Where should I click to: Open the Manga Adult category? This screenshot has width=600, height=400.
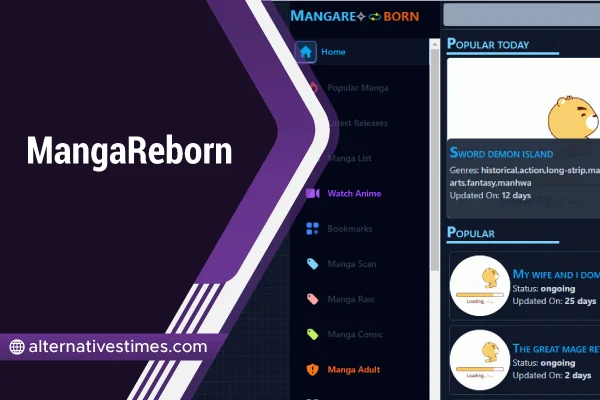click(354, 369)
